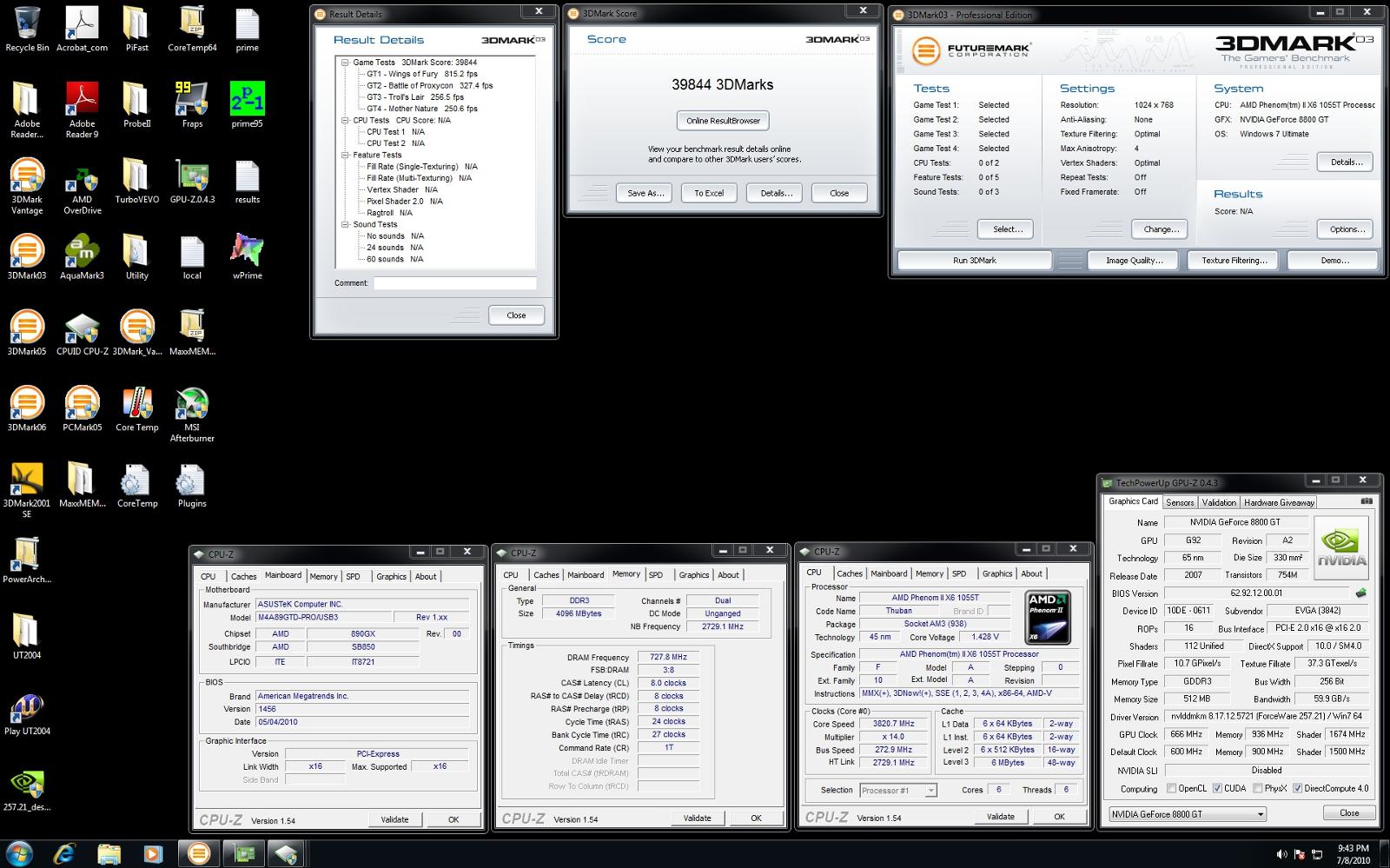Select the SPD tab in Memory CPU-Z window

[656, 574]
